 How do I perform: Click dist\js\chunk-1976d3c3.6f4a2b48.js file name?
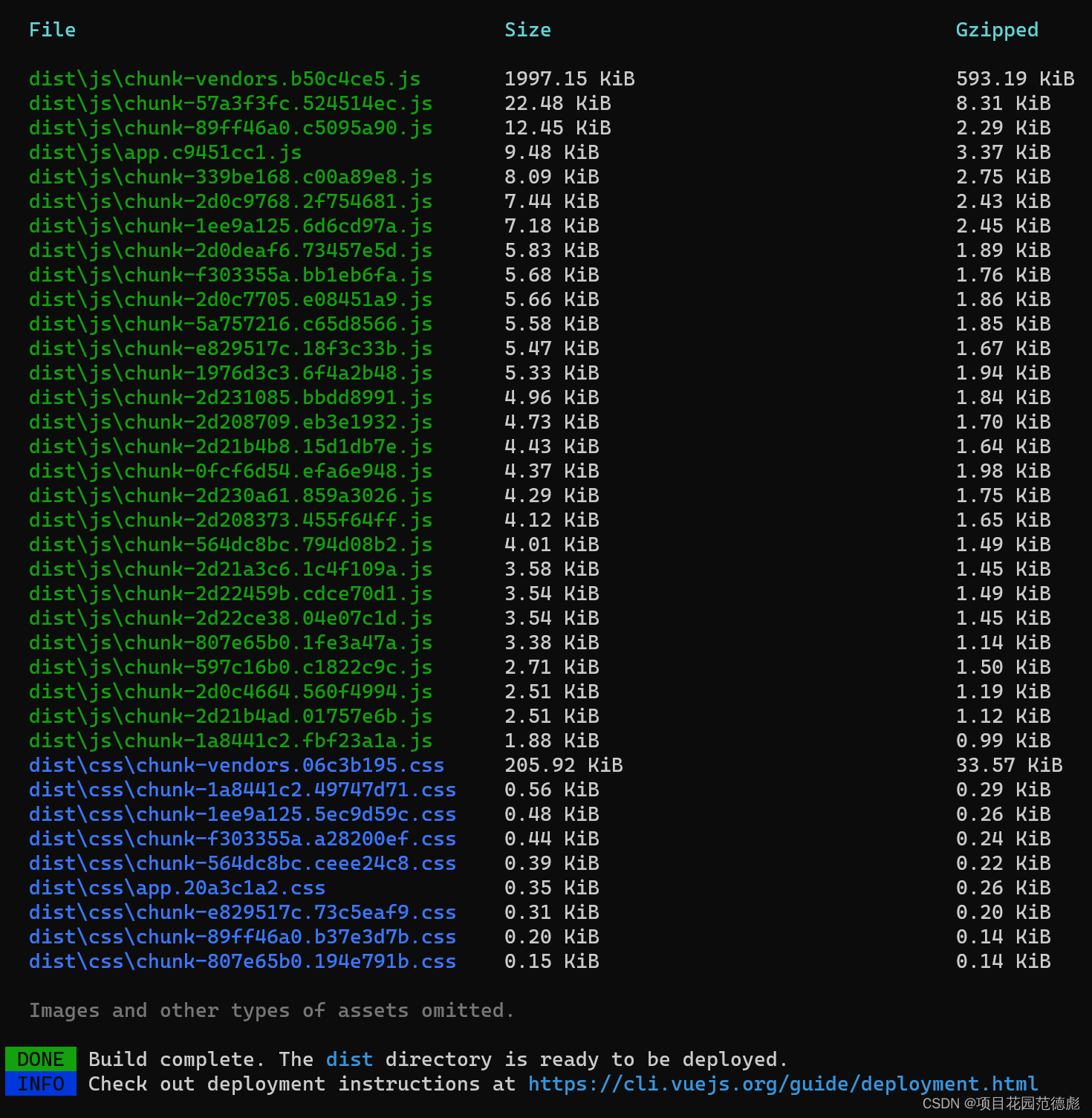(231, 373)
